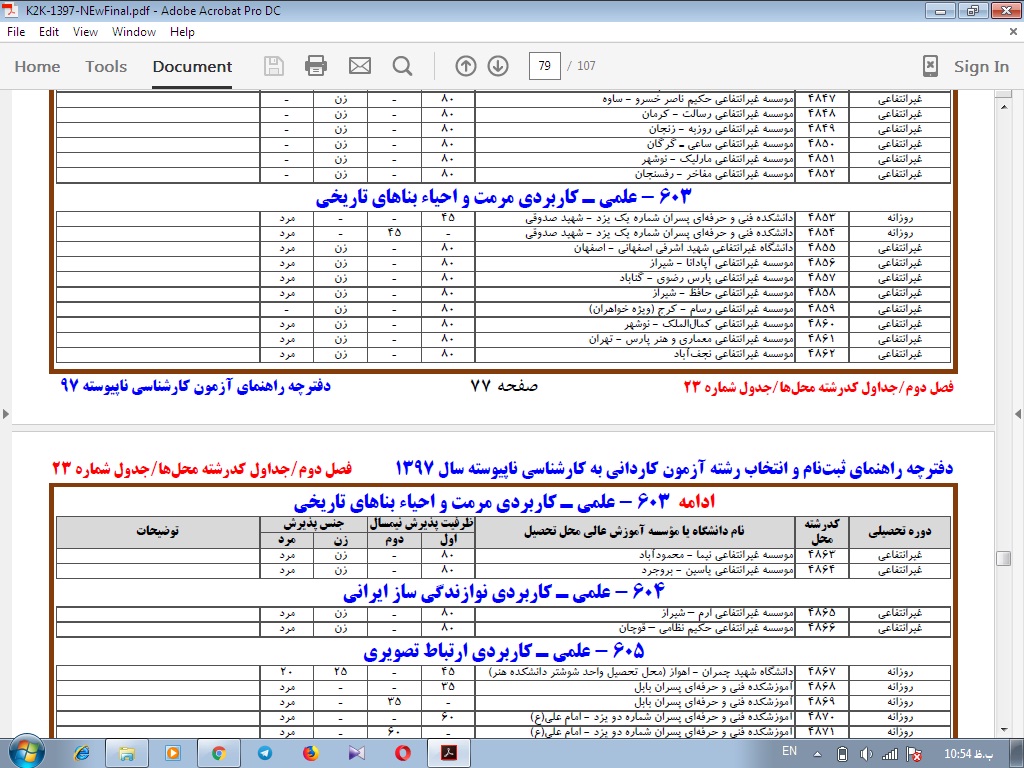
Task: Click the mobile link icon beside Sign In
Action: (930, 66)
